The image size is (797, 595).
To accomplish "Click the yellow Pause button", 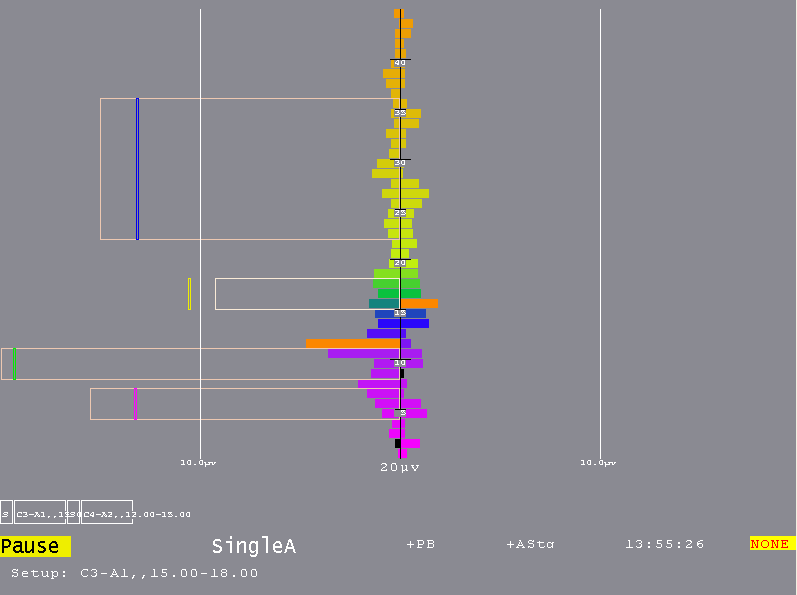I will point(35,546).
